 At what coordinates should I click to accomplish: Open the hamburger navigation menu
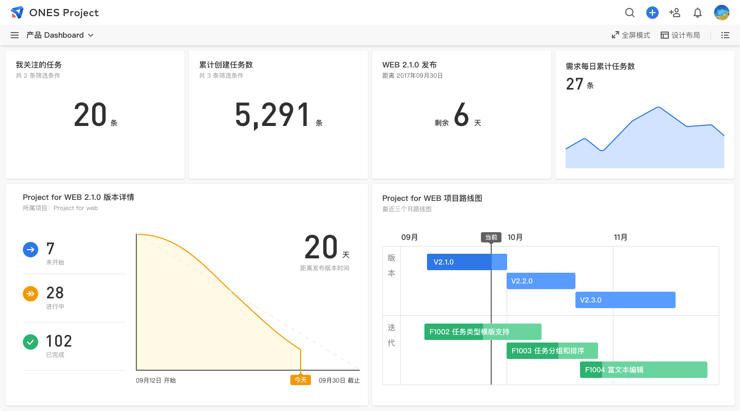[x=14, y=35]
